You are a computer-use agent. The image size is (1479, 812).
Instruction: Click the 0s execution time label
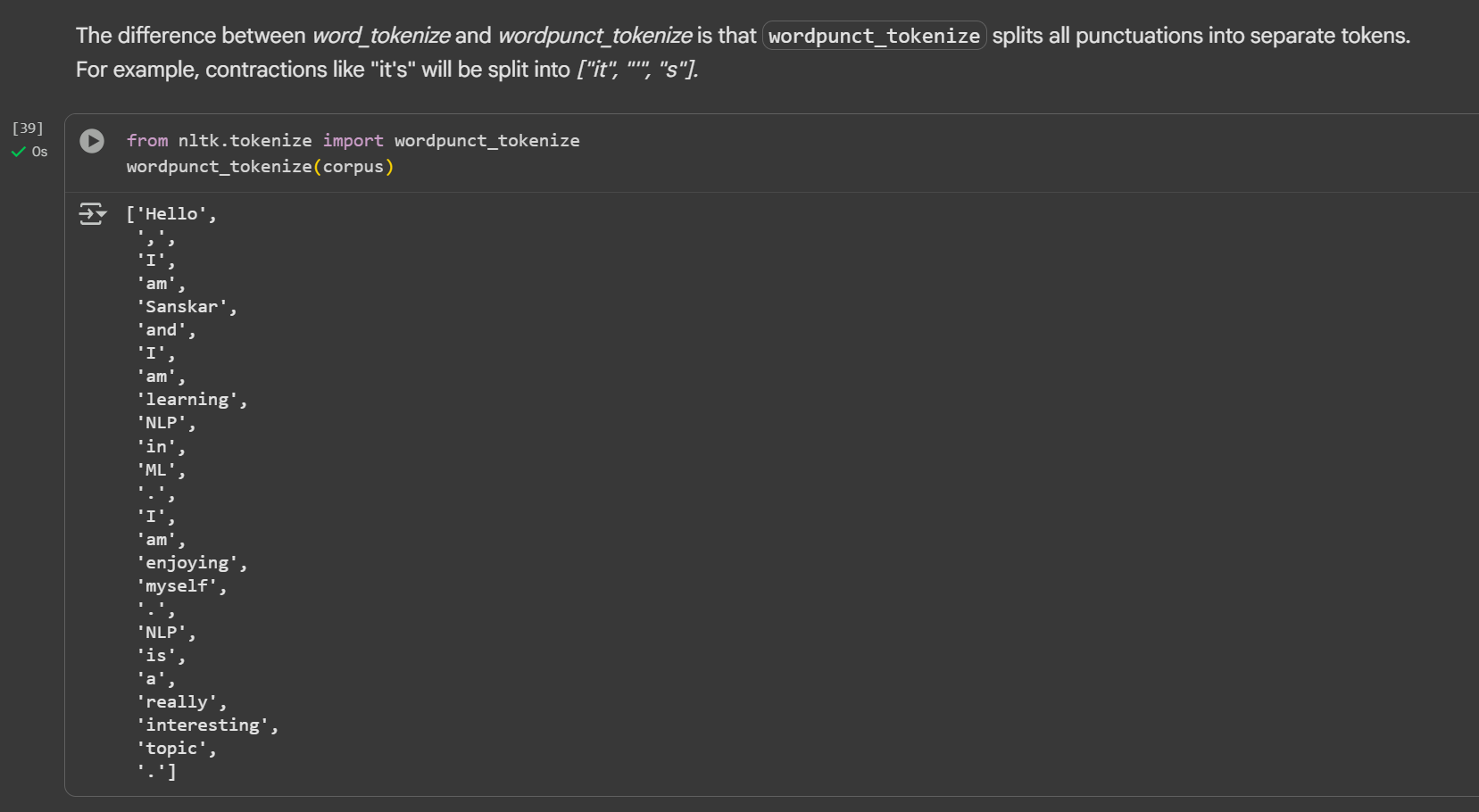tap(40, 153)
